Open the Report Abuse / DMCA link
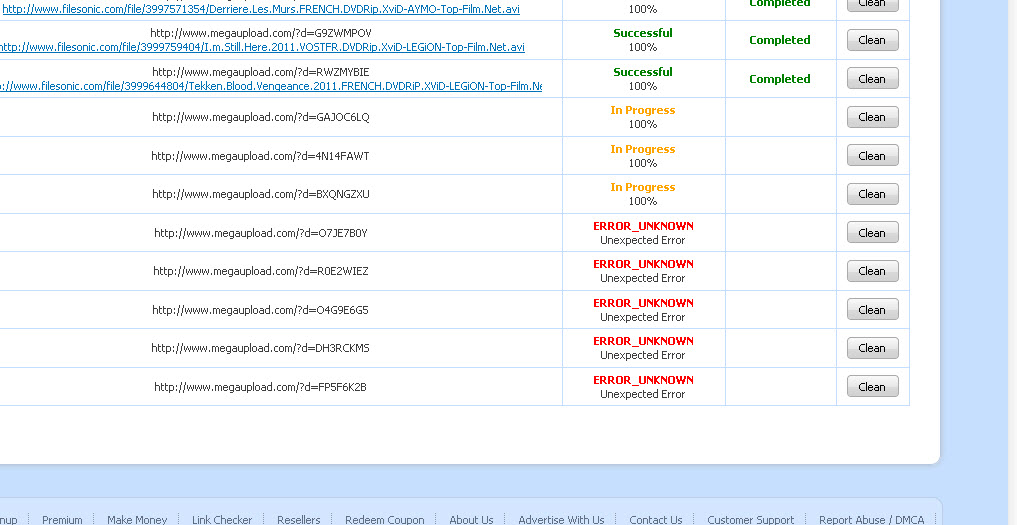 871,520
